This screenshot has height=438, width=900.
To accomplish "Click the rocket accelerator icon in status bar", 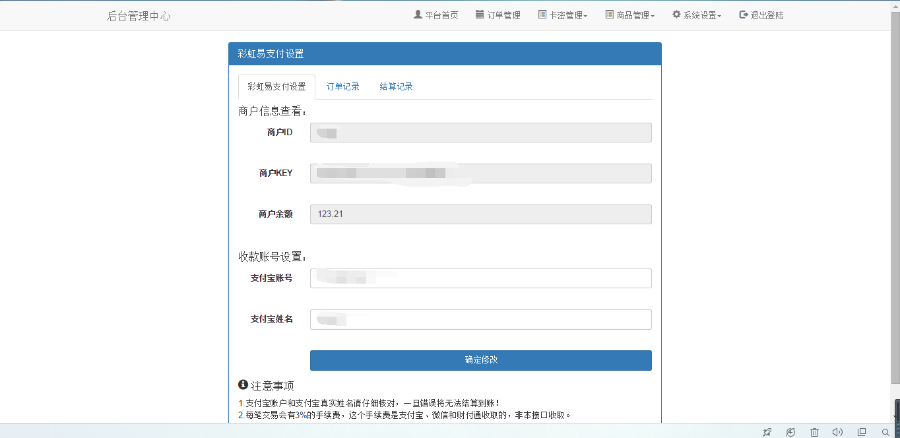I will [x=767, y=432].
